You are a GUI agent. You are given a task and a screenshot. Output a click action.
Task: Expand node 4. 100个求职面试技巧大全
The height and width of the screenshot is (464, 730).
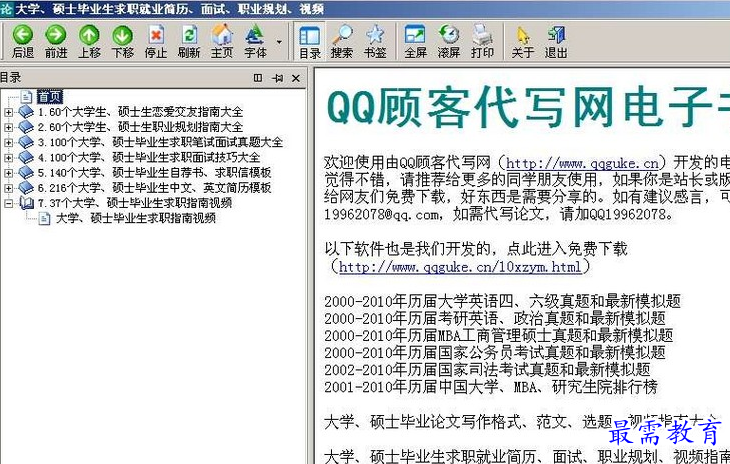(8, 158)
